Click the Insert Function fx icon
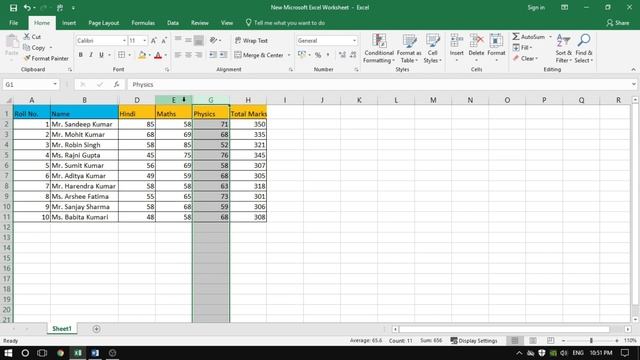Image resolution: width=640 pixels, height=360 pixels. [116, 84]
